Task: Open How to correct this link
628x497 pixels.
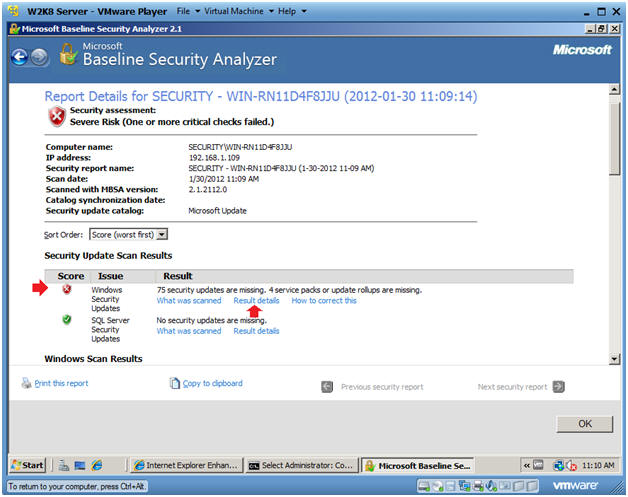Action: pos(324,300)
